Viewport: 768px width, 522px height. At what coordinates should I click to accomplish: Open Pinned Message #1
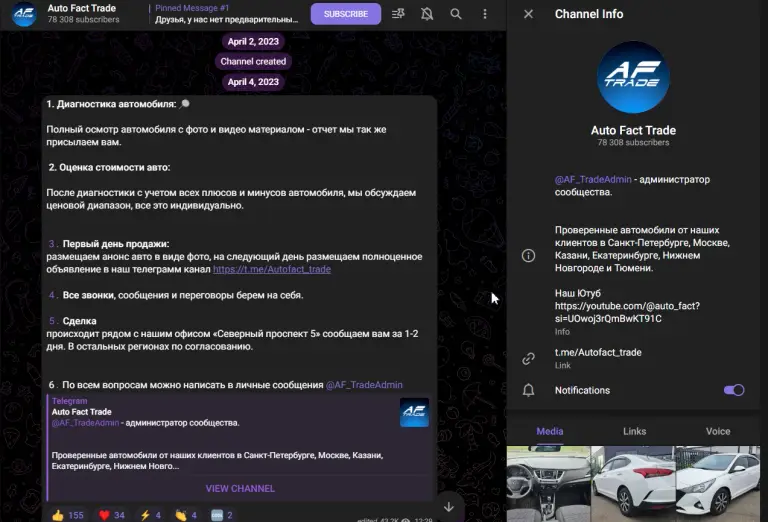pyautogui.click(x=226, y=14)
